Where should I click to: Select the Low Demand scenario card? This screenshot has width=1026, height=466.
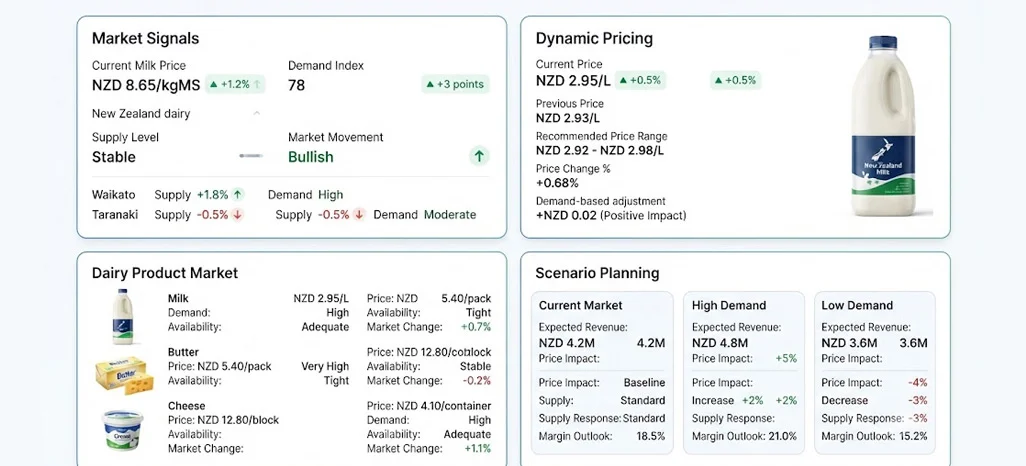point(874,372)
